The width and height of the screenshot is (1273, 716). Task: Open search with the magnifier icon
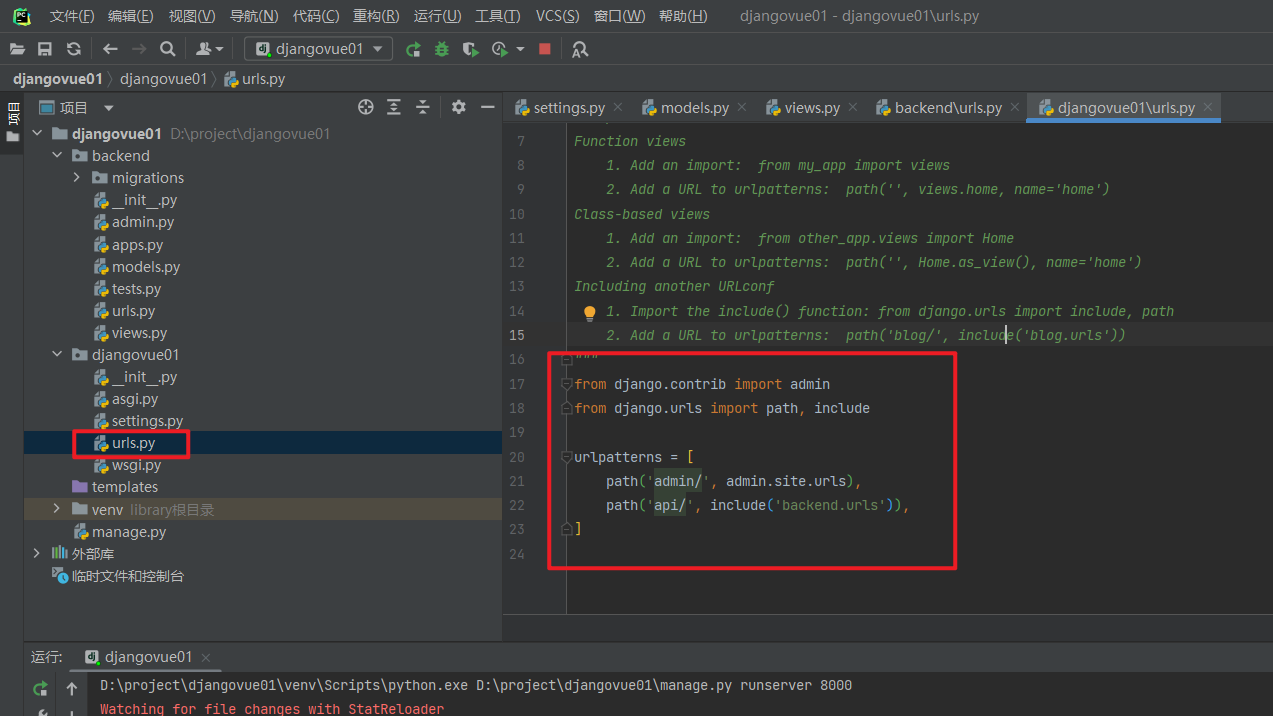pos(168,49)
